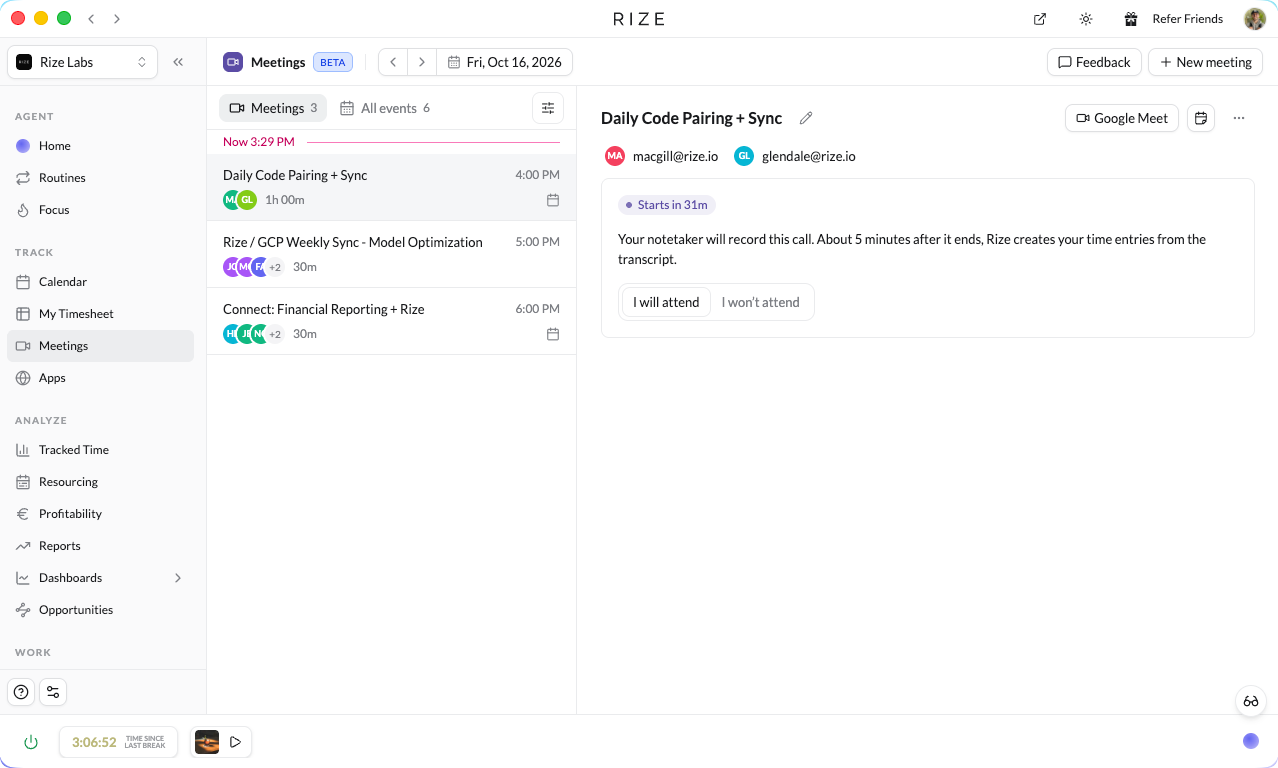
Task: Click +2 attendees on Connect: Financial Reporting row
Action: [x=275, y=334]
